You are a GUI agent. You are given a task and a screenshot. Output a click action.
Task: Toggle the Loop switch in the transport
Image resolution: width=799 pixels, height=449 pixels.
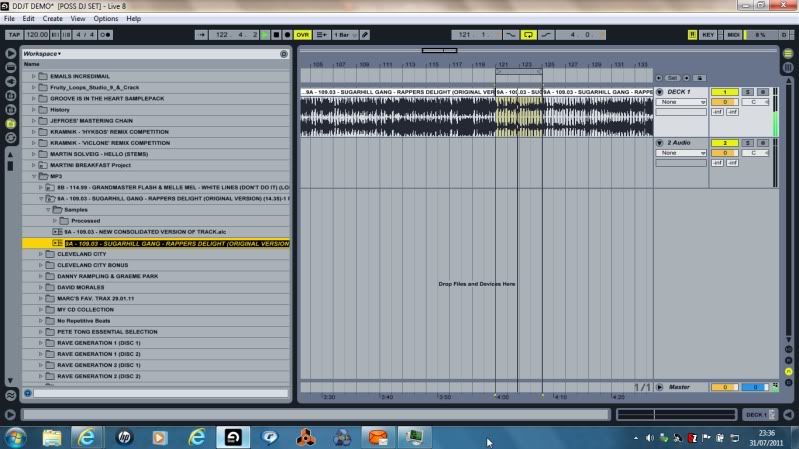pos(529,34)
